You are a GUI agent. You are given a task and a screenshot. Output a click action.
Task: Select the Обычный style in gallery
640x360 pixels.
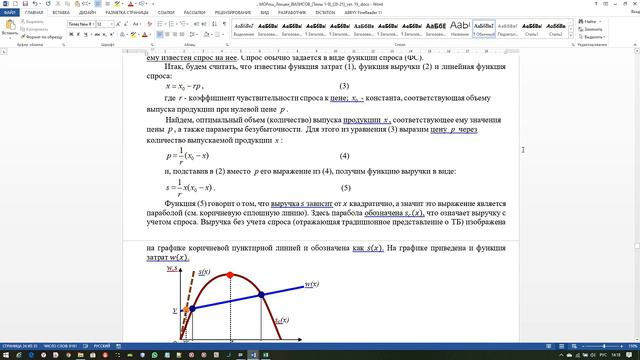(484, 29)
